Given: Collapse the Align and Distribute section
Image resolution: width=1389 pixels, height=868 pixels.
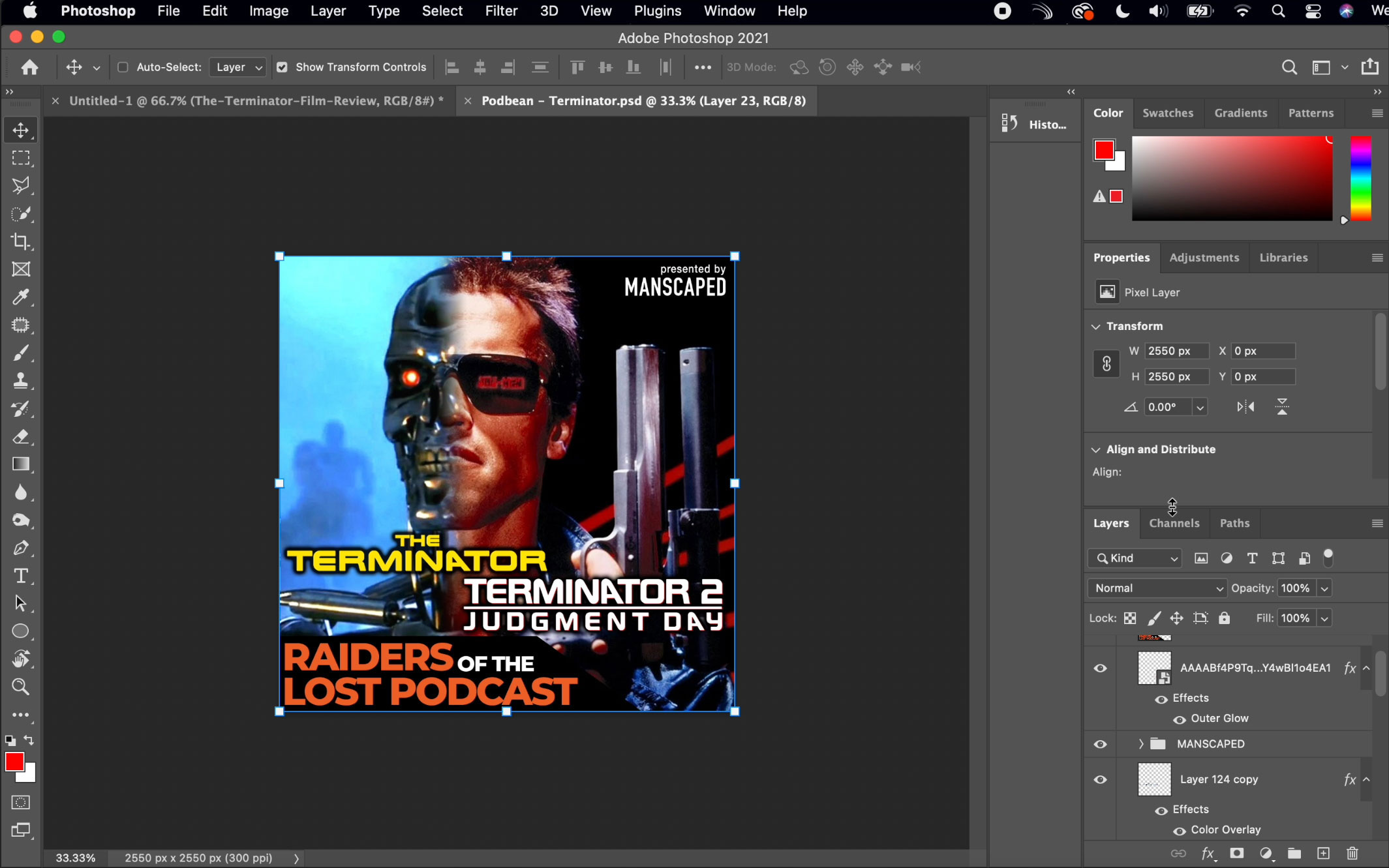Looking at the screenshot, I should pyautogui.click(x=1096, y=449).
